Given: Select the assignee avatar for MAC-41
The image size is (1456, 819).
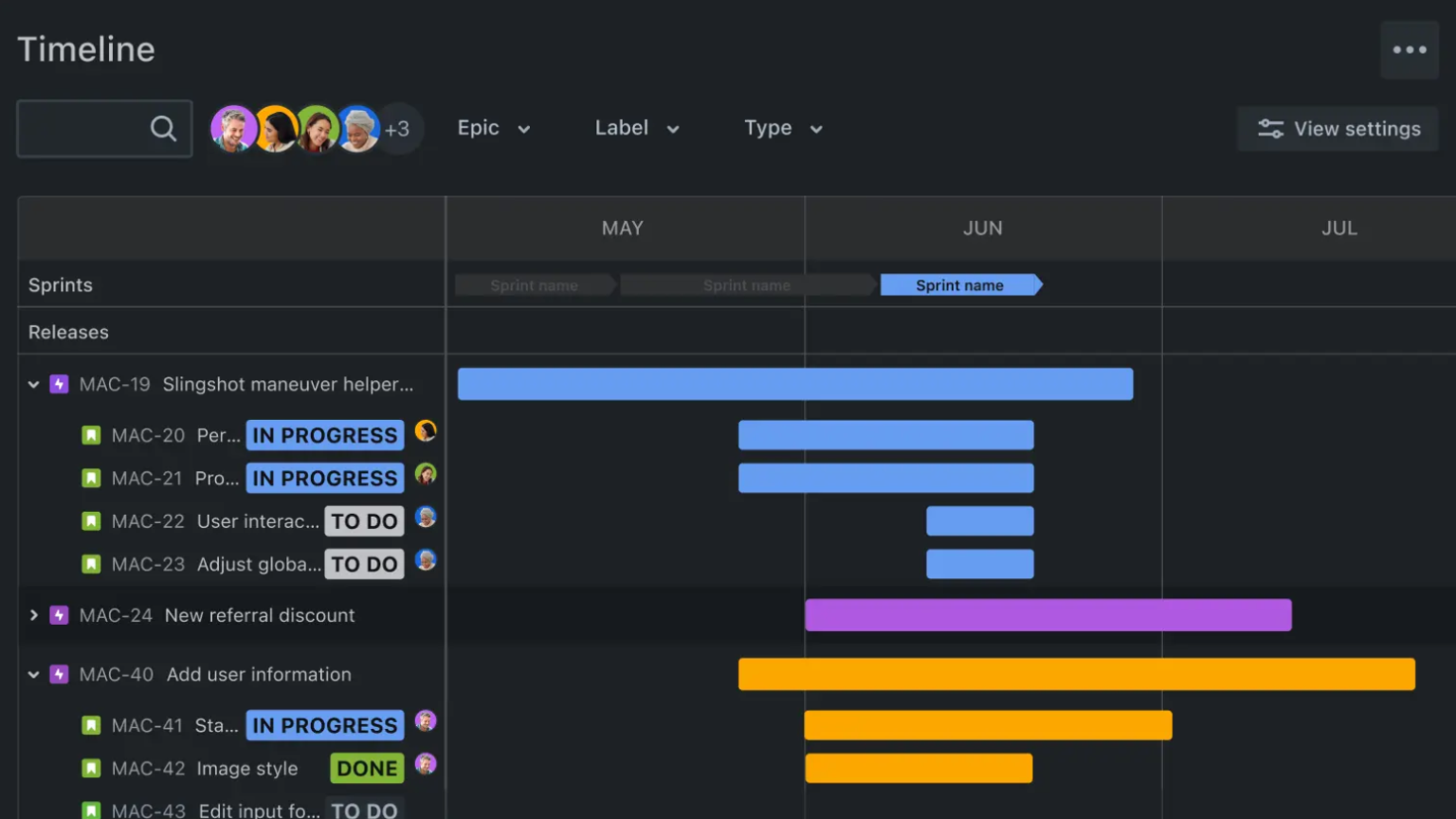Looking at the screenshot, I should [x=426, y=723].
